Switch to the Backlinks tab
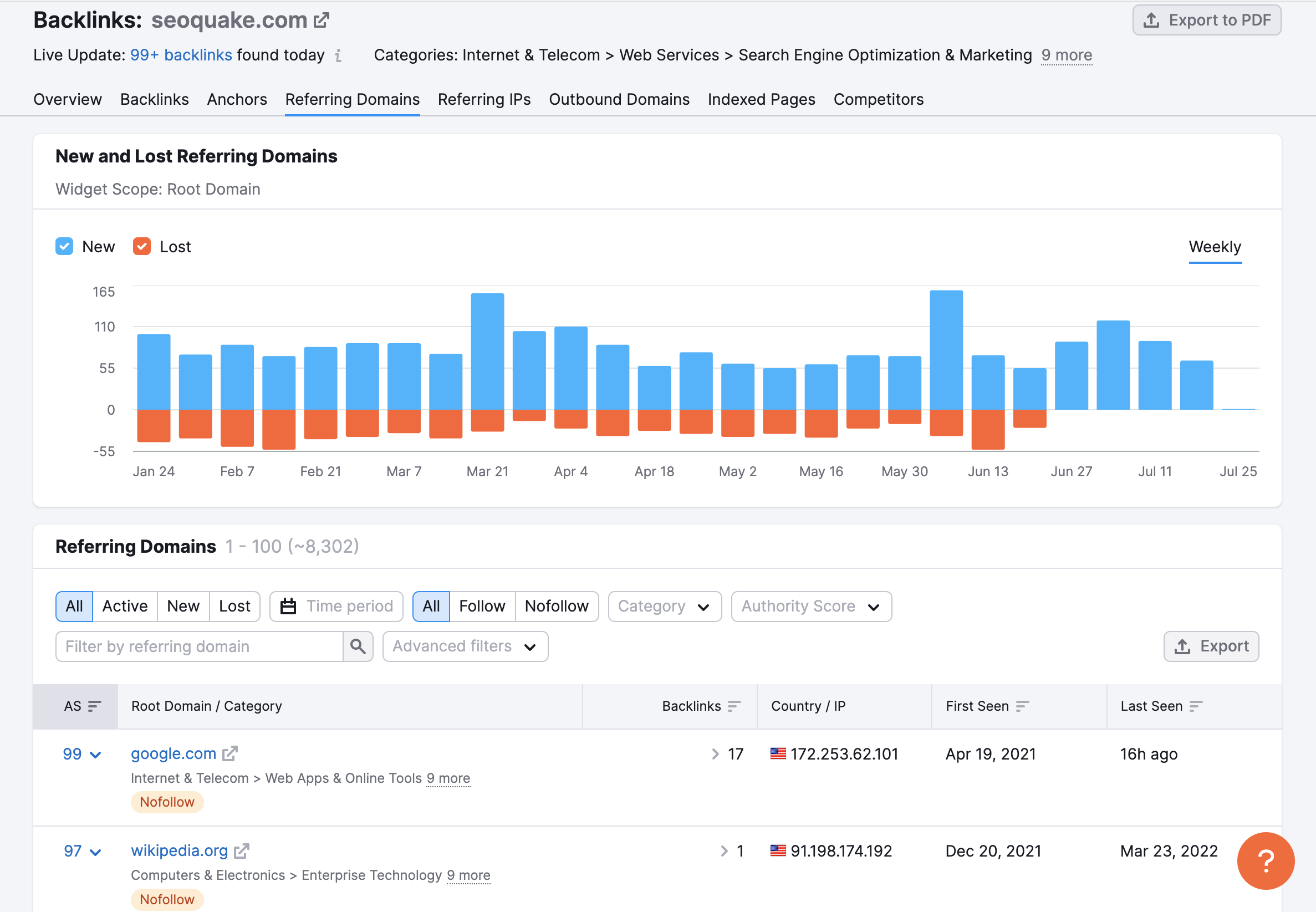 [154, 99]
